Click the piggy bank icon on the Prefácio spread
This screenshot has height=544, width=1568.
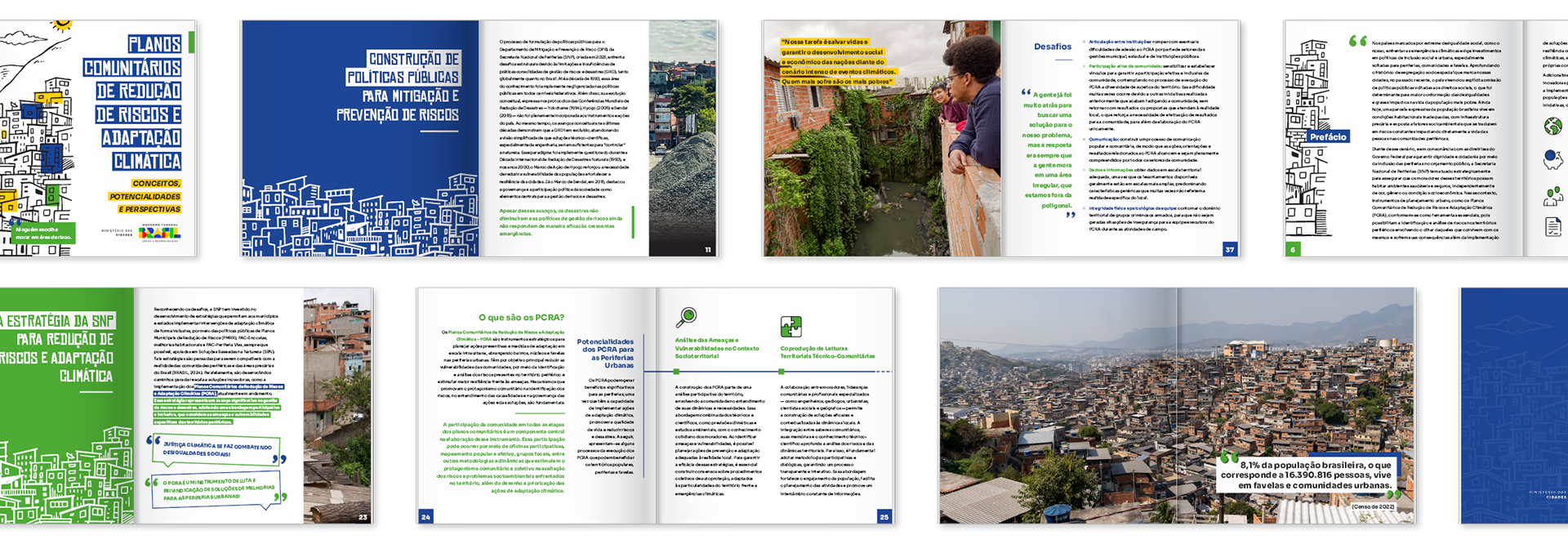tap(1552, 159)
